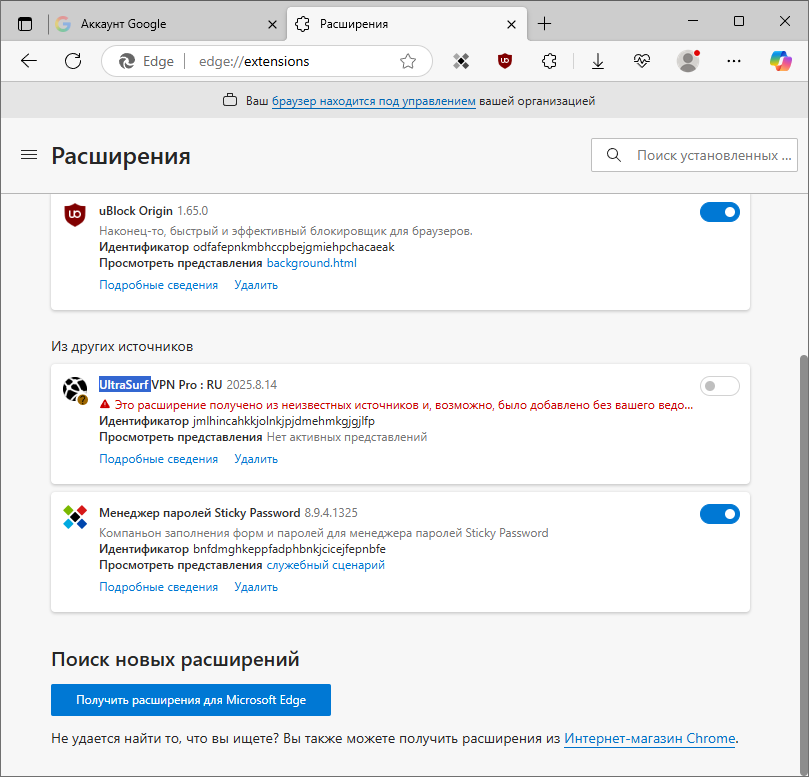The image size is (809, 777).
Task: Click the magnifier icon in search box
Action: point(613,155)
